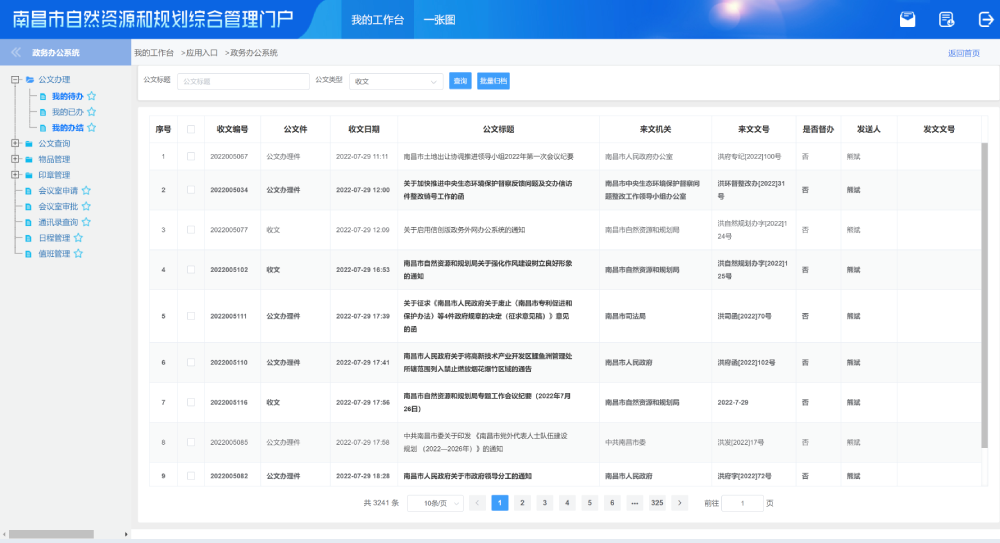Expand the 公文查询 tree node
1000x543 pixels.
pyautogui.click(x=15, y=144)
